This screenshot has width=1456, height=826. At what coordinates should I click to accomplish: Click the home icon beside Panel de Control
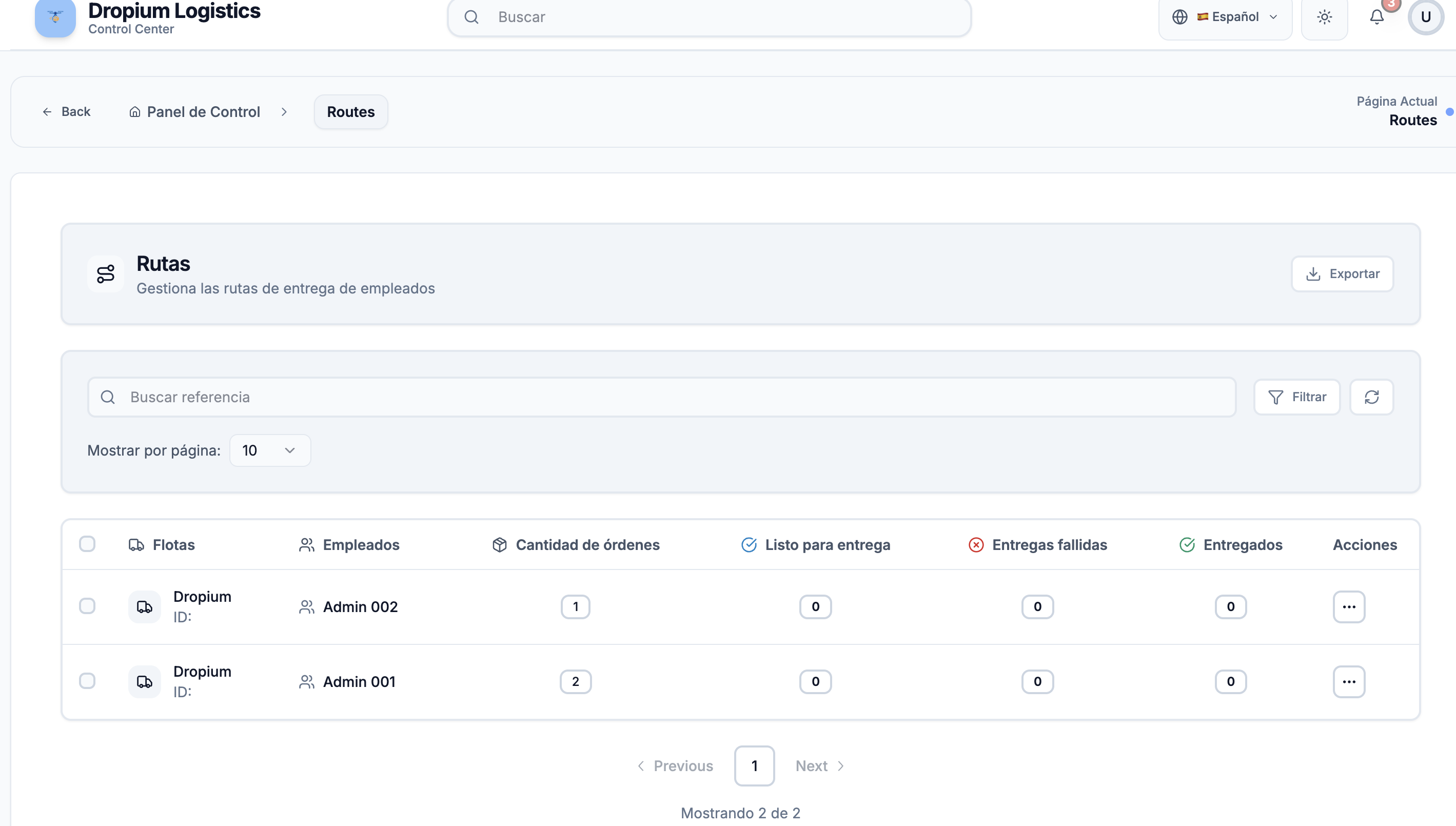click(x=135, y=111)
